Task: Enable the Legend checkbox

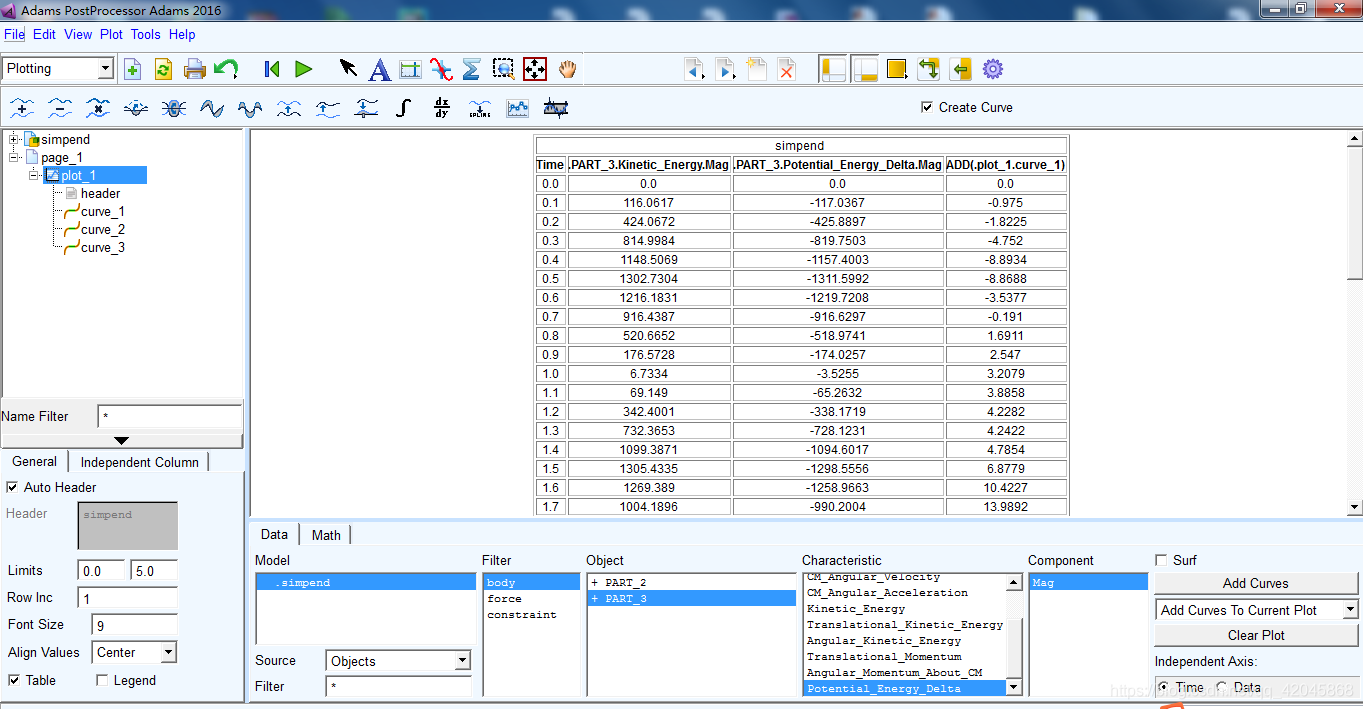Action: (x=102, y=680)
